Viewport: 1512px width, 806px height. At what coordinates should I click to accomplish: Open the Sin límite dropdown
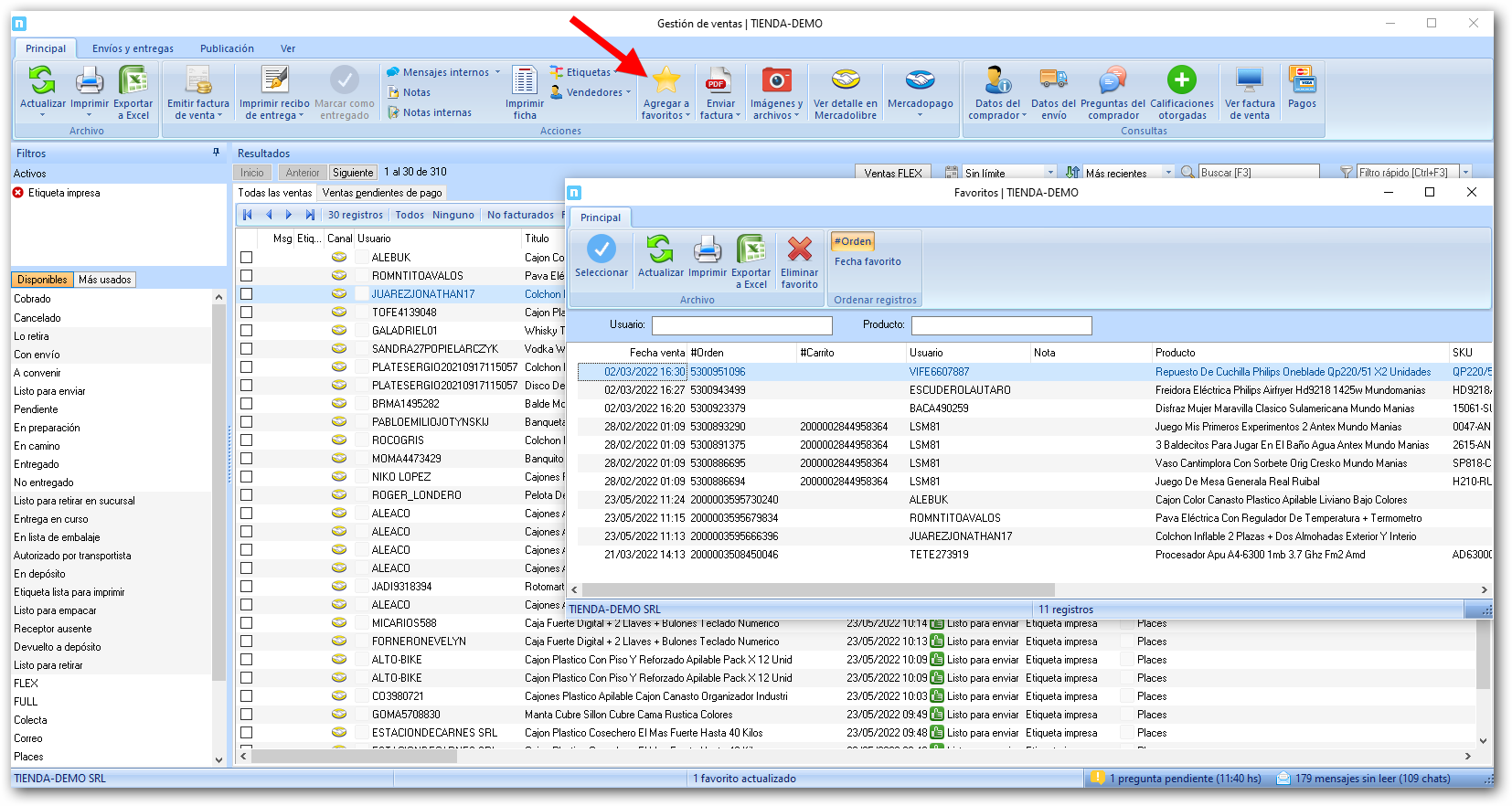[1049, 173]
